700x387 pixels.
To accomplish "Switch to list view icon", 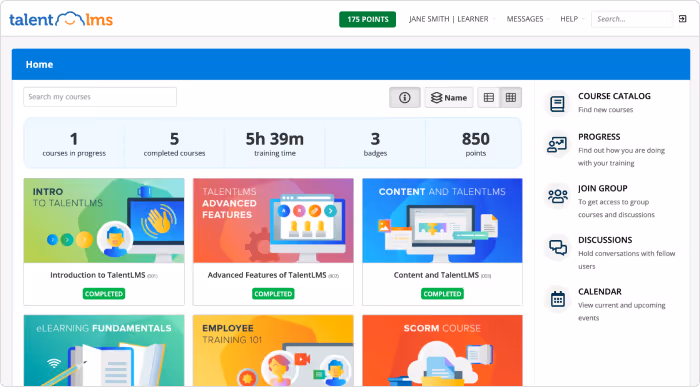I will (489, 97).
